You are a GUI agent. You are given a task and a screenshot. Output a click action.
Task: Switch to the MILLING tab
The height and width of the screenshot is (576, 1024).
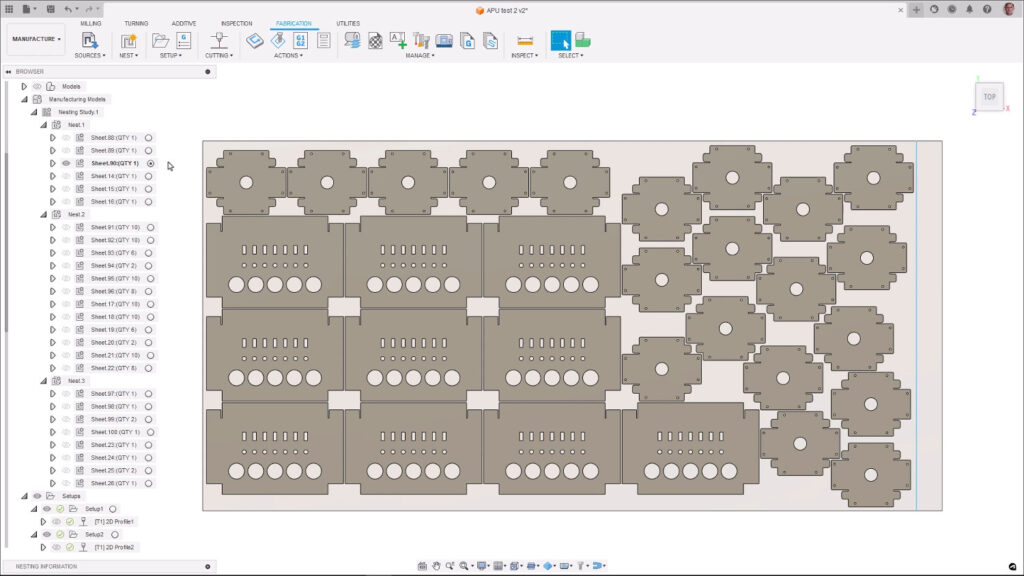click(90, 23)
